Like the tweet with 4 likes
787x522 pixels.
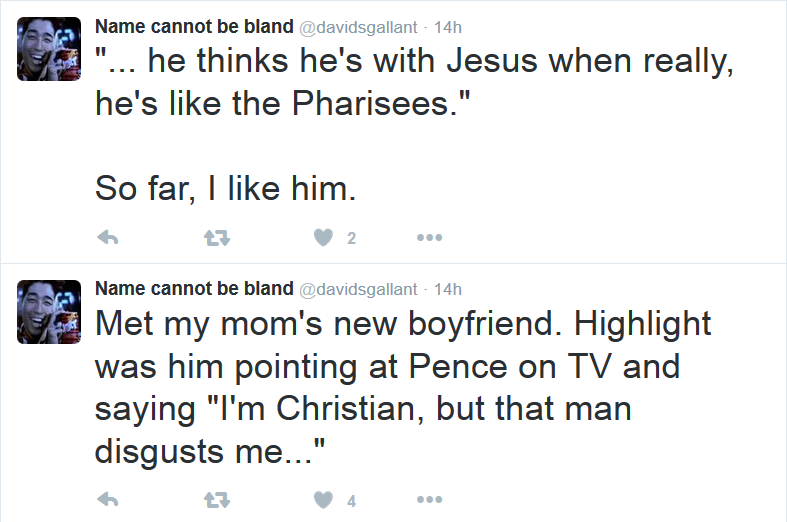[324, 500]
